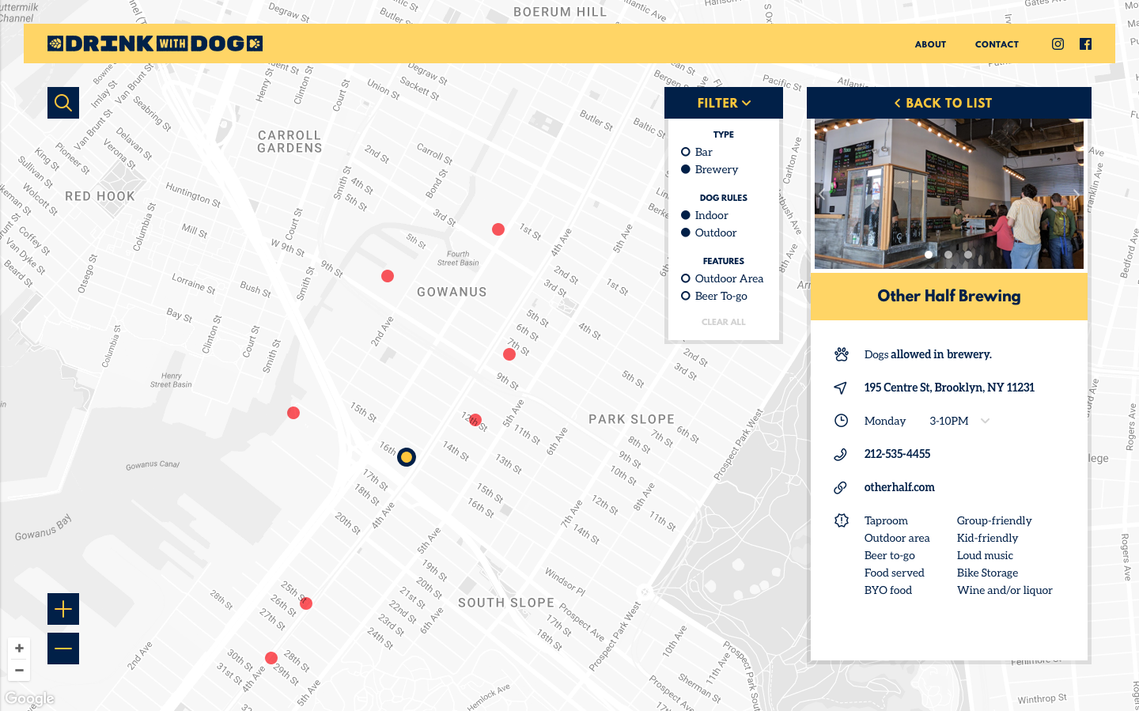Click the paw icon beside dog rules

[841, 354]
